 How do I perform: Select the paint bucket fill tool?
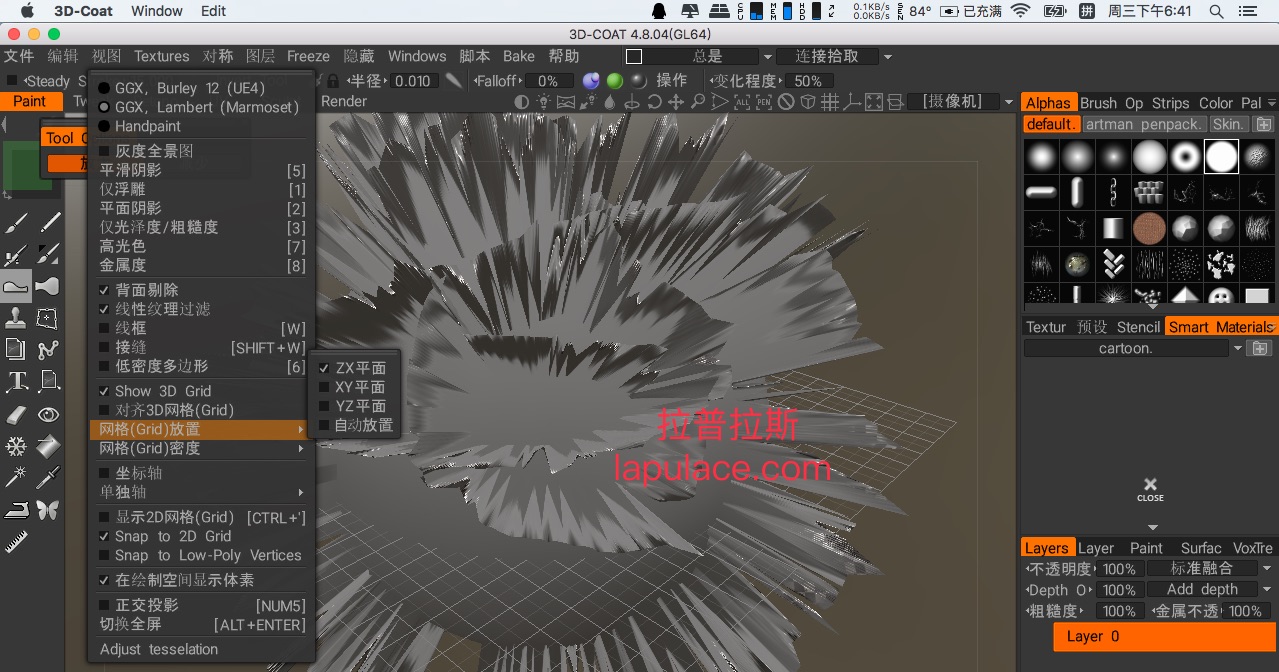pos(48,446)
